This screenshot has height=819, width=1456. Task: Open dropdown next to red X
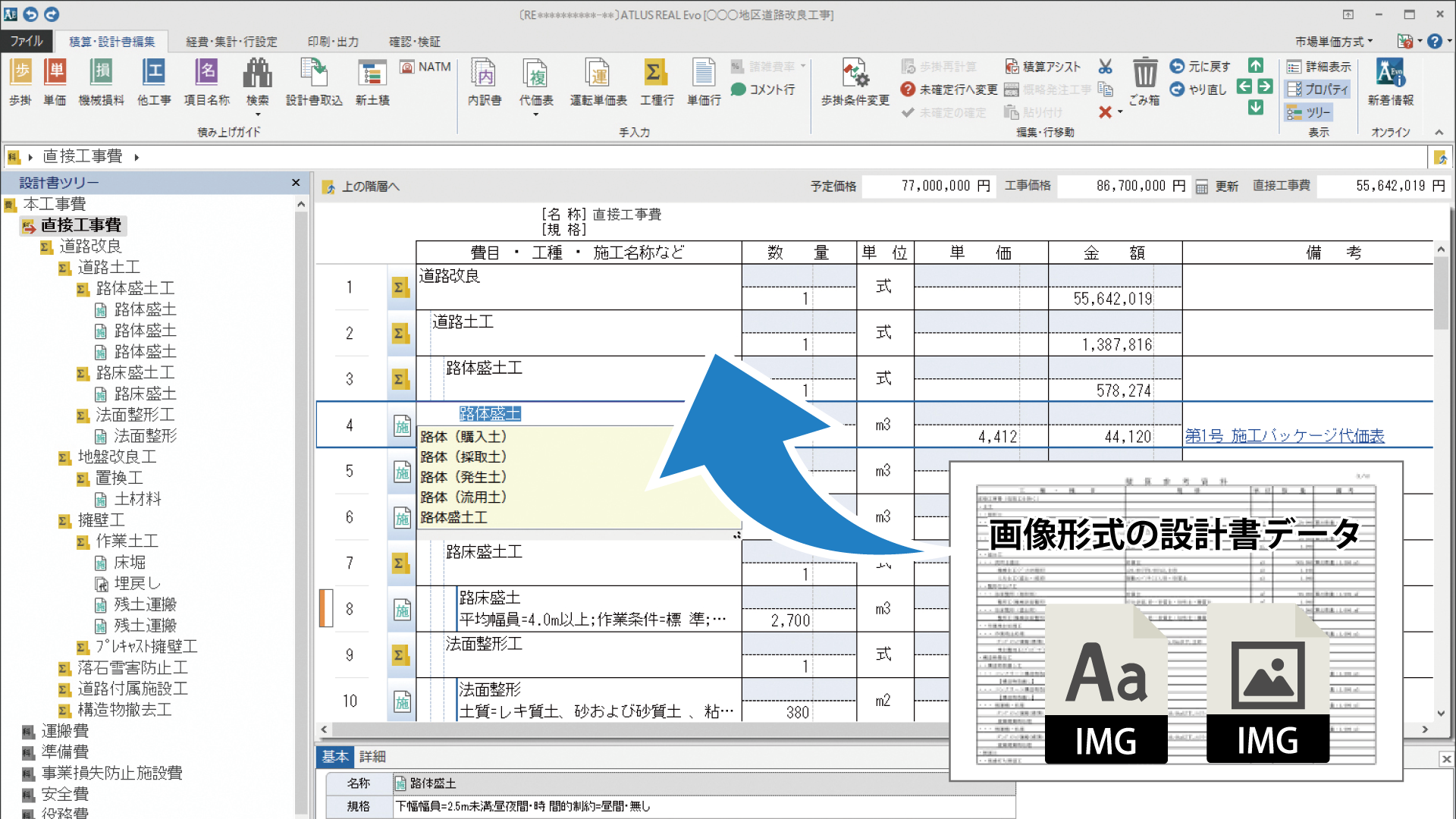(1120, 112)
